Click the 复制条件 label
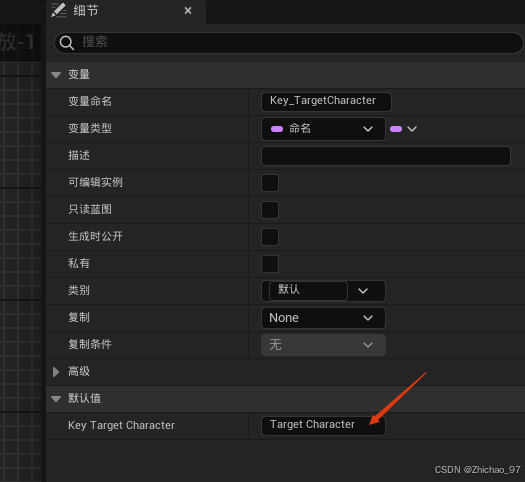 [x=90, y=344]
